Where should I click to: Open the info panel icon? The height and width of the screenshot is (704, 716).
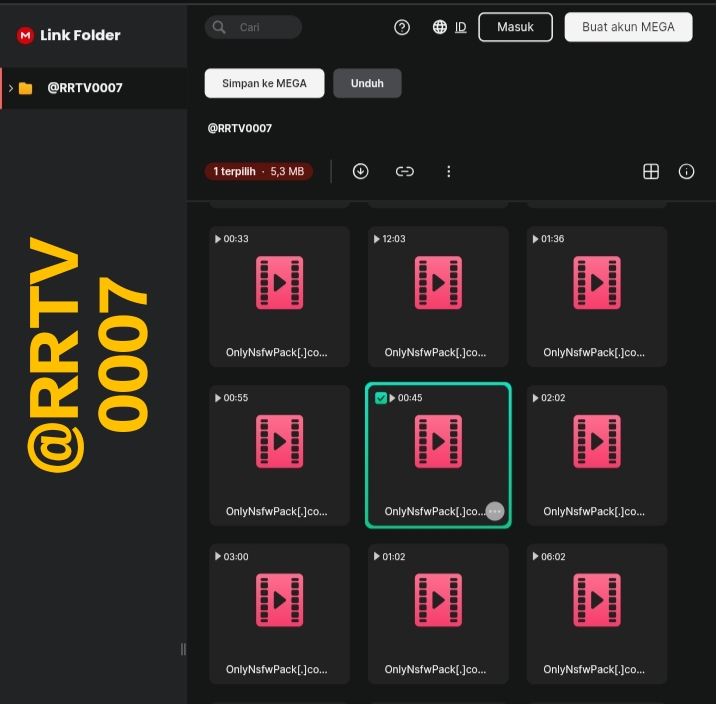(x=686, y=171)
